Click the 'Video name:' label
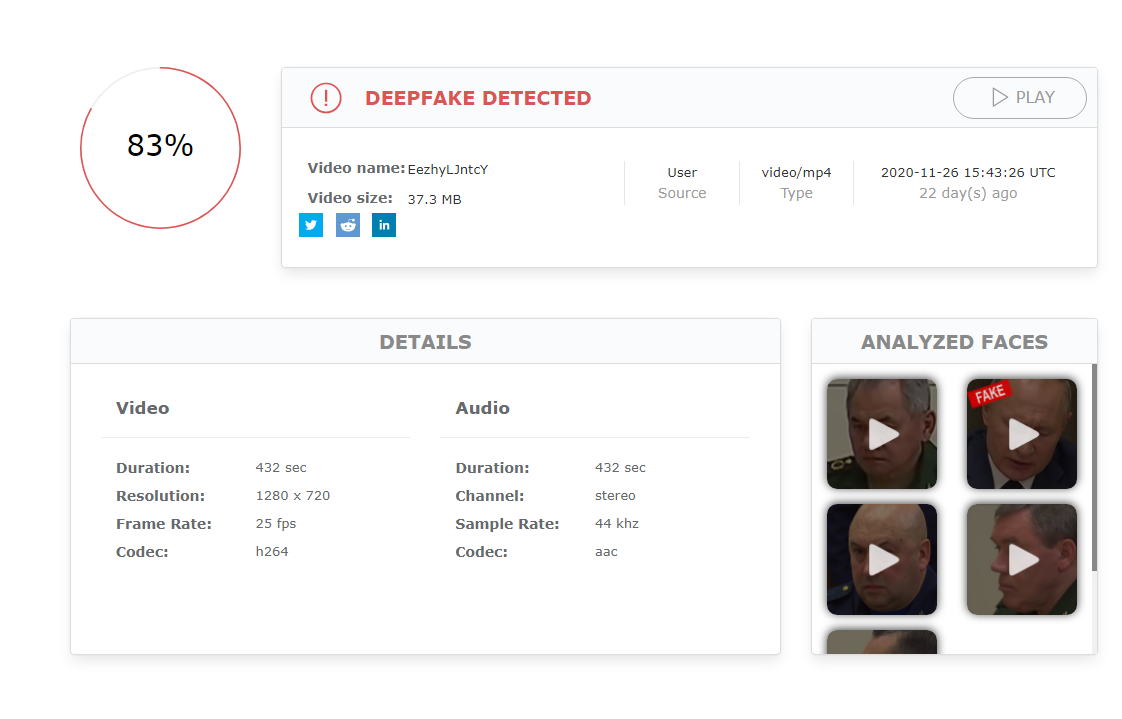 tap(356, 168)
